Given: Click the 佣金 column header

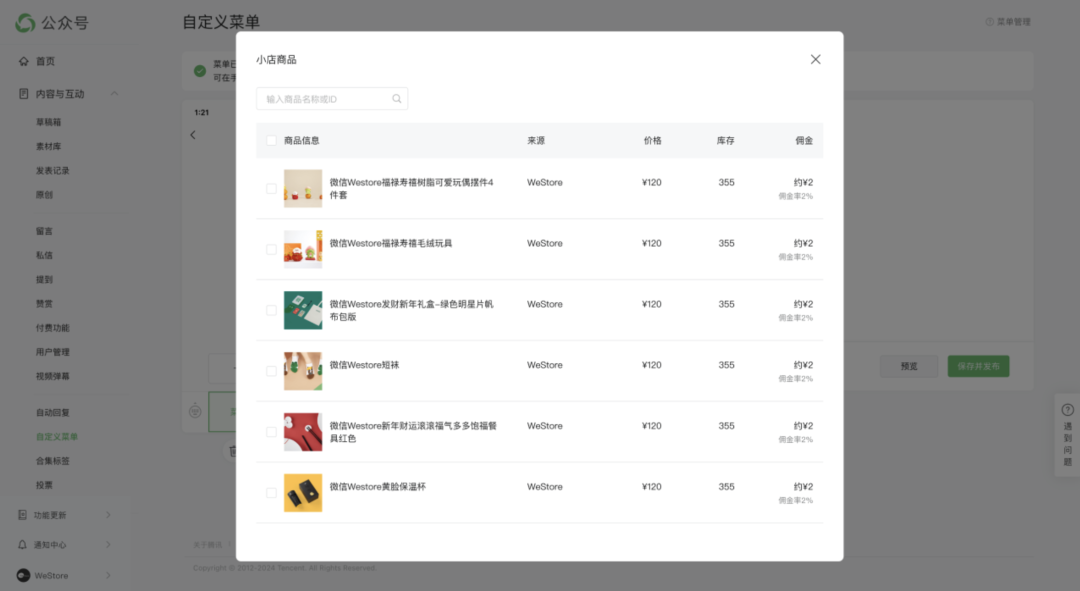Looking at the screenshot, I should 804,141.
